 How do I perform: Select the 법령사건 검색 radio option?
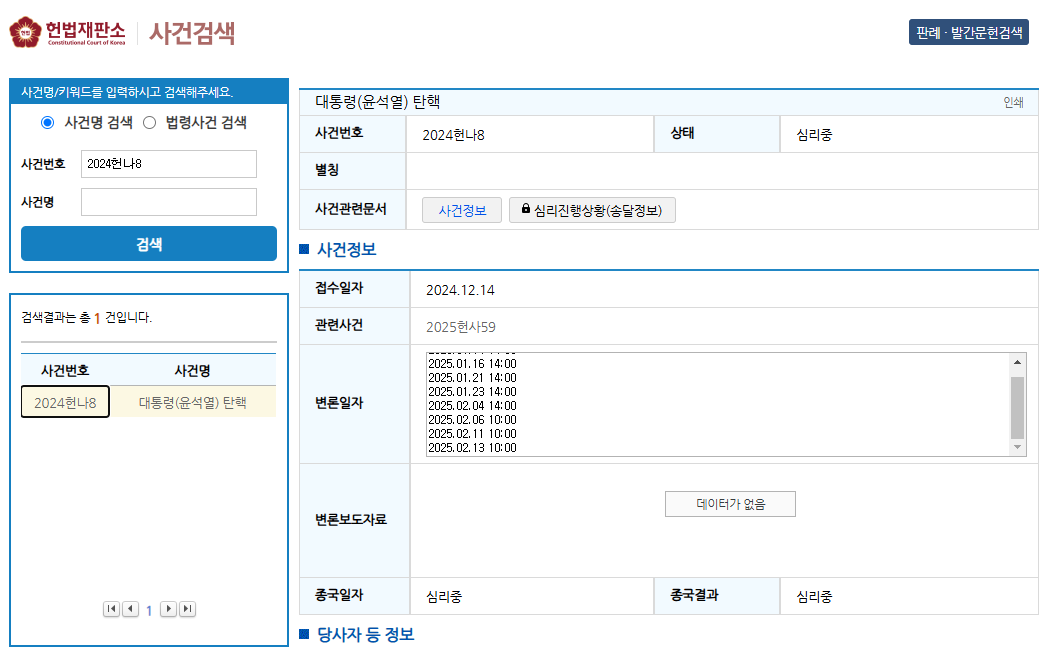tap(152, 123)
